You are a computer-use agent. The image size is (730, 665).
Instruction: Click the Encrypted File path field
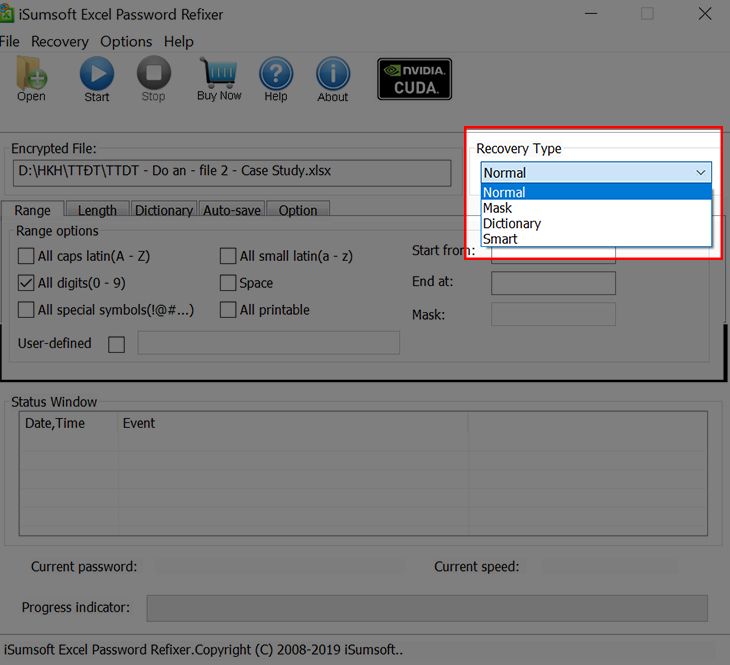[231, 172]
